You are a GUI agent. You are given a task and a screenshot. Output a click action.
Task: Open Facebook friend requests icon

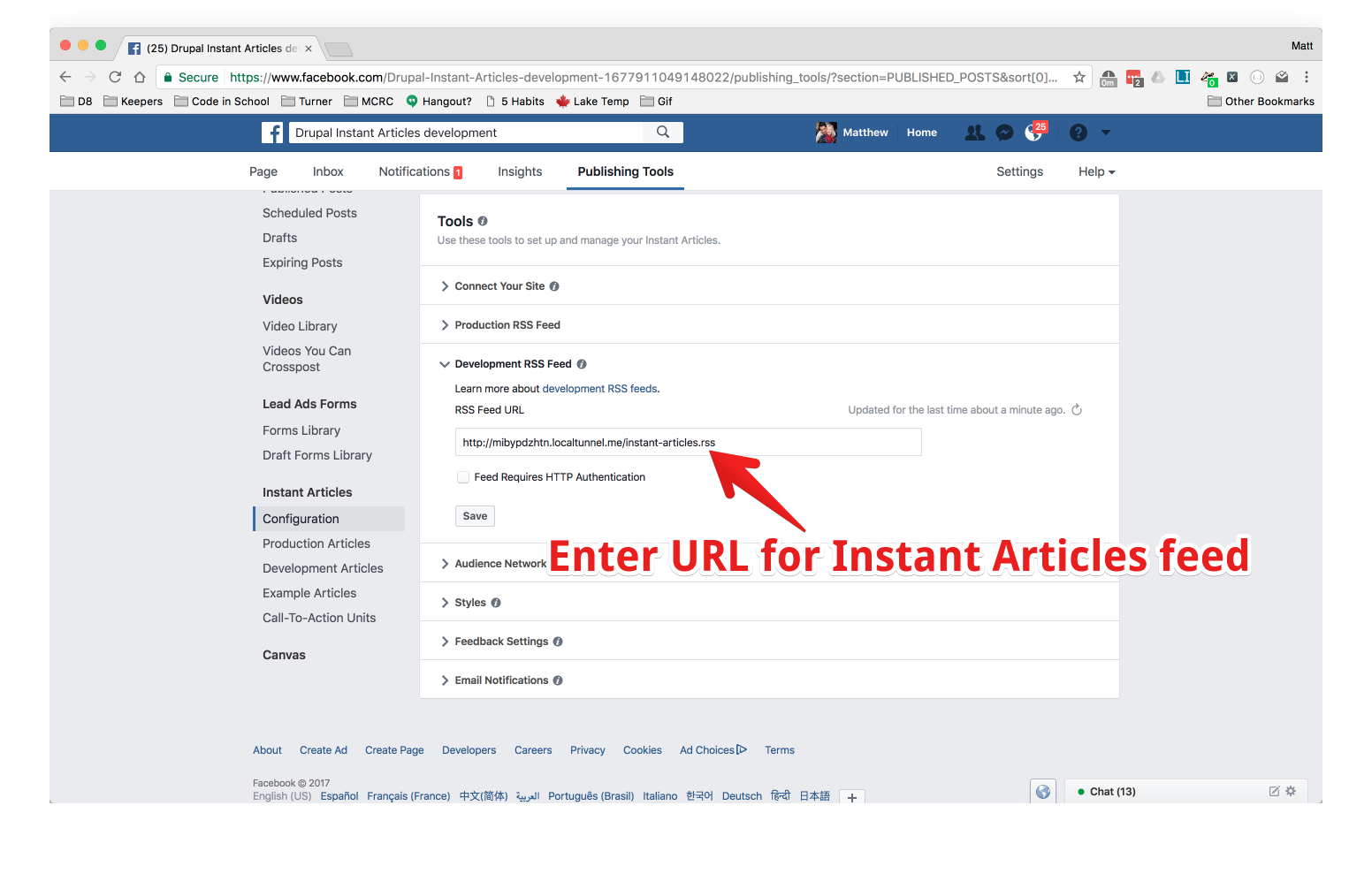pyautogui.click(x=974, y=132)
